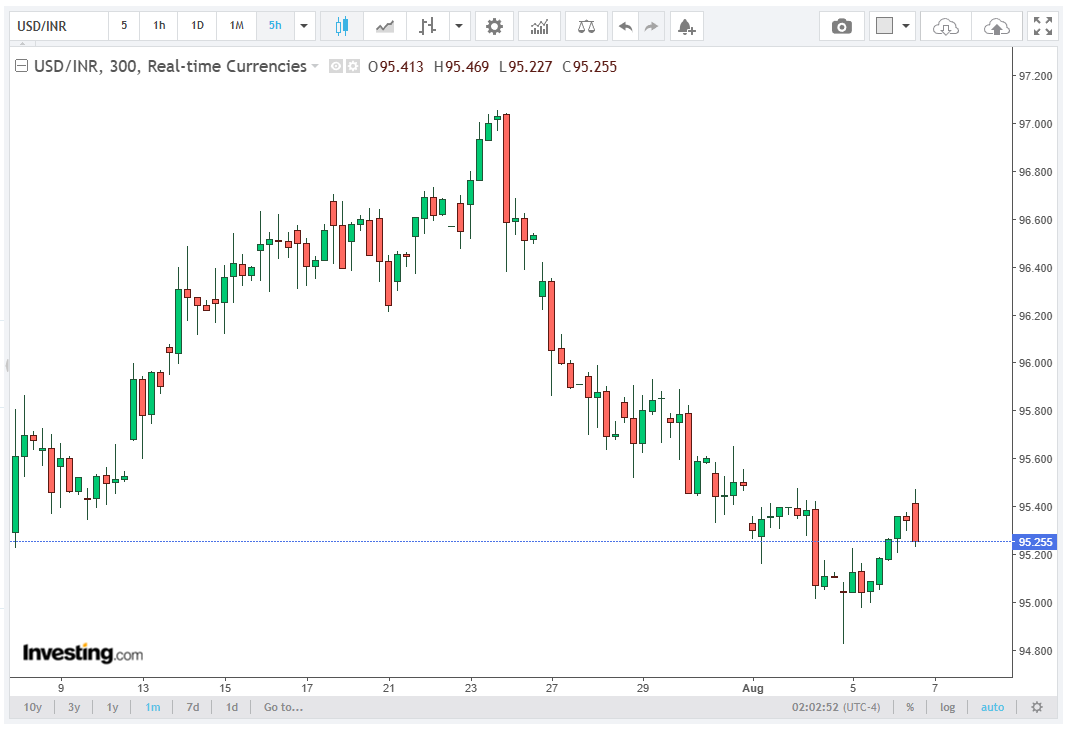
Task: Click the layout square swatch button
Action: (884, 26)
